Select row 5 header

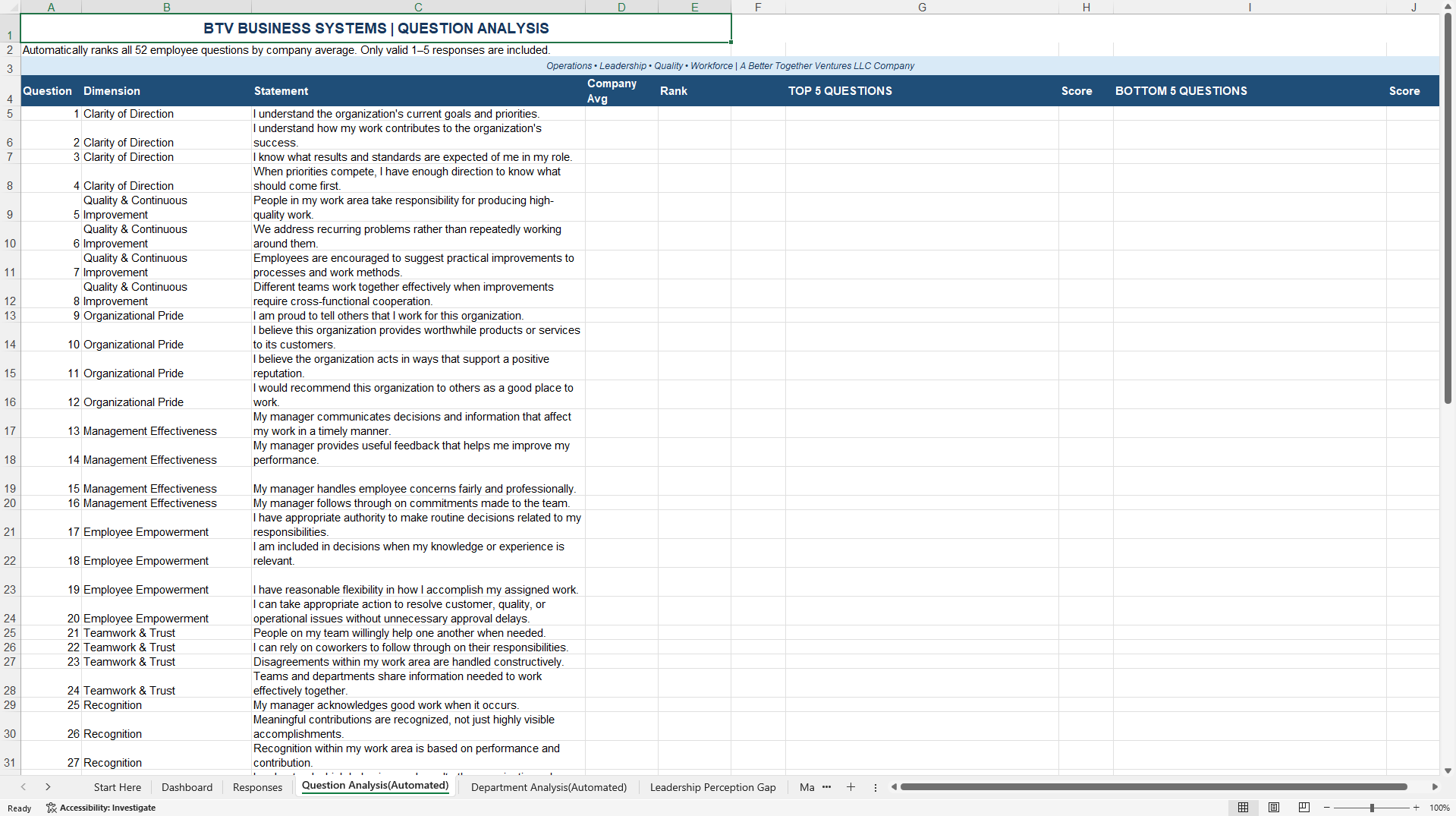(10, 114)
